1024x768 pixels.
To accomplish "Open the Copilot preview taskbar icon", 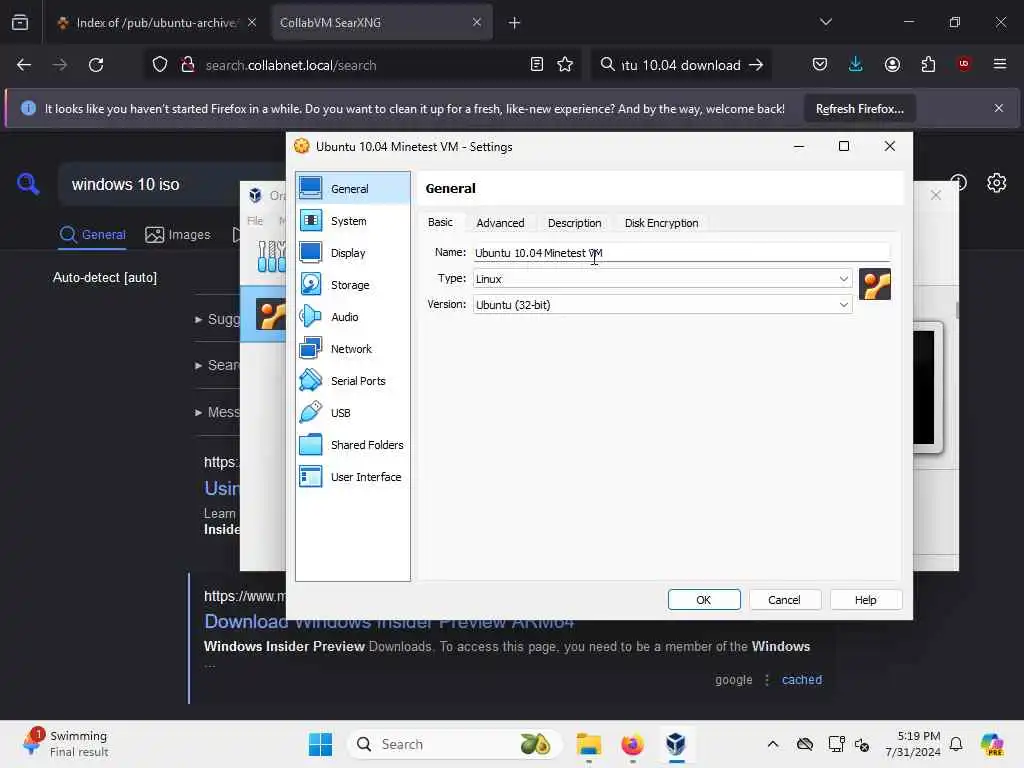I will [x=991, y=744].
